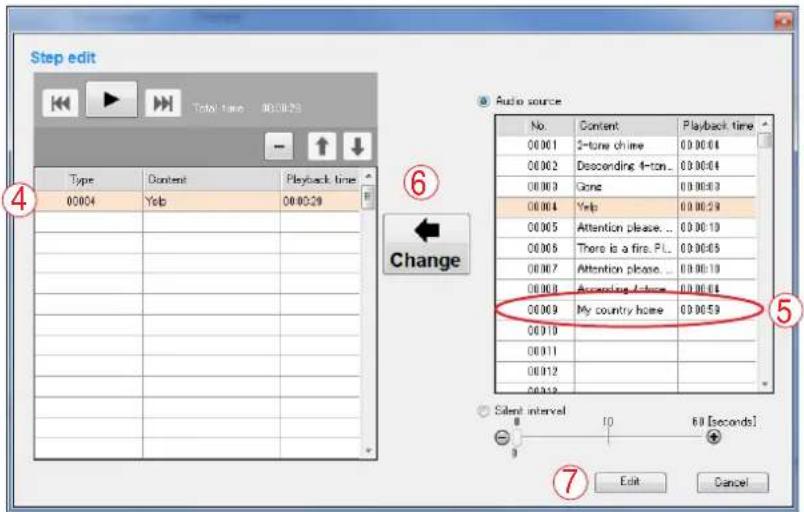Select the Audio source radio button
Viewport: 804px width, 512px height.
[x=483, y=101]
